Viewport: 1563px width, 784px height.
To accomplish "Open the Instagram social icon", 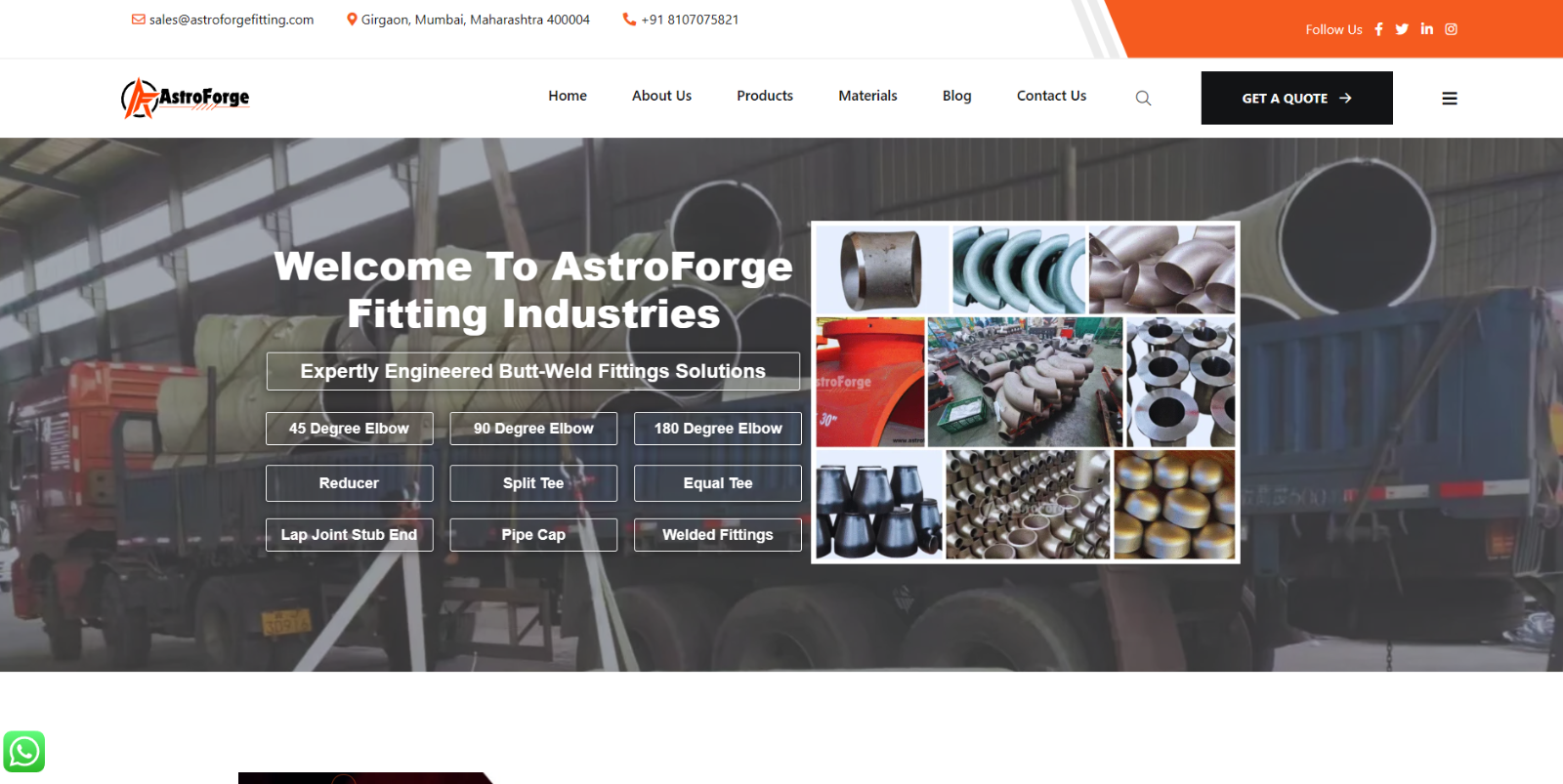I will click(1452, 29).
